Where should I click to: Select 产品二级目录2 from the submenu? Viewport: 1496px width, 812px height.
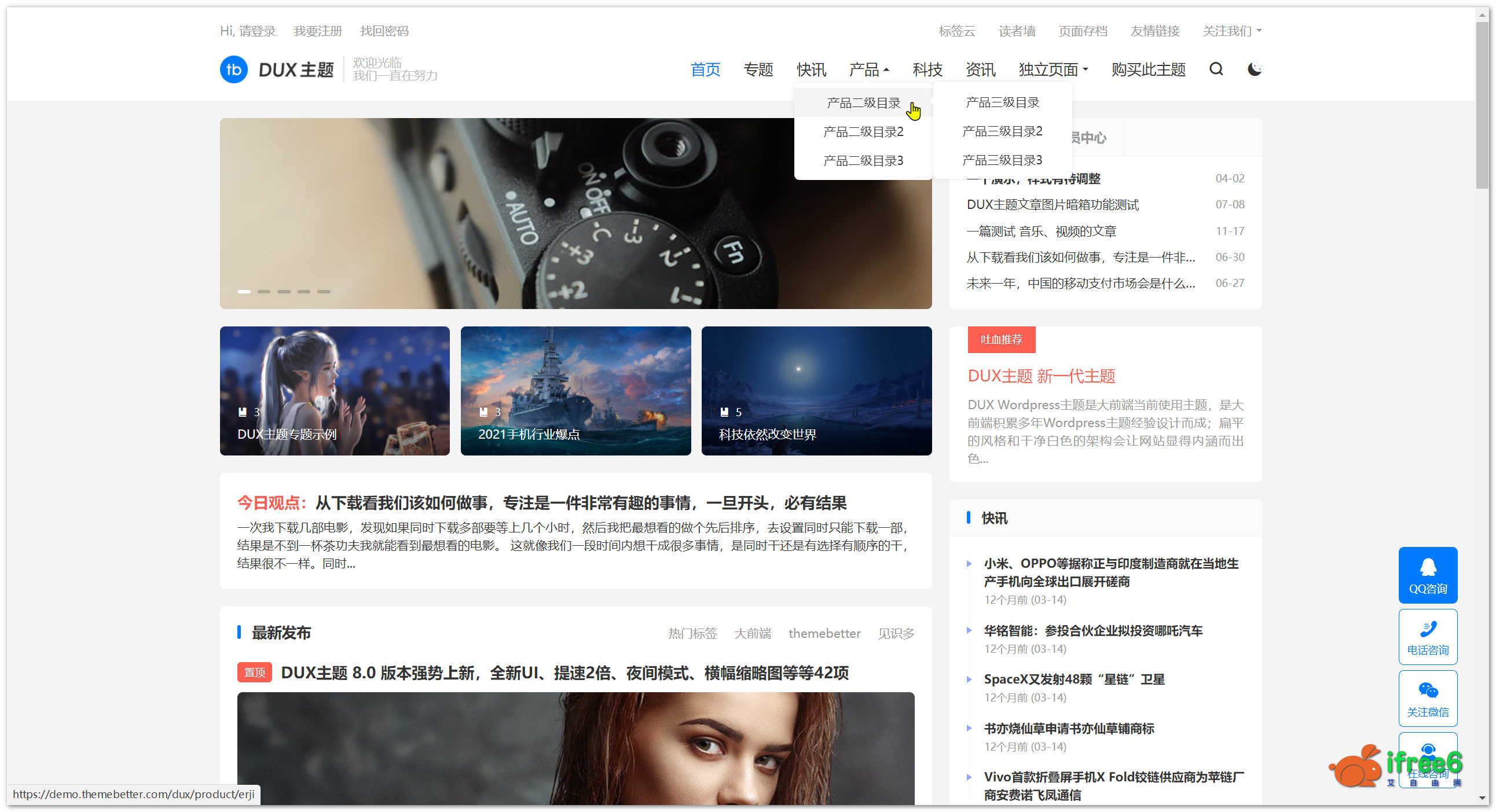click(863, 132)
